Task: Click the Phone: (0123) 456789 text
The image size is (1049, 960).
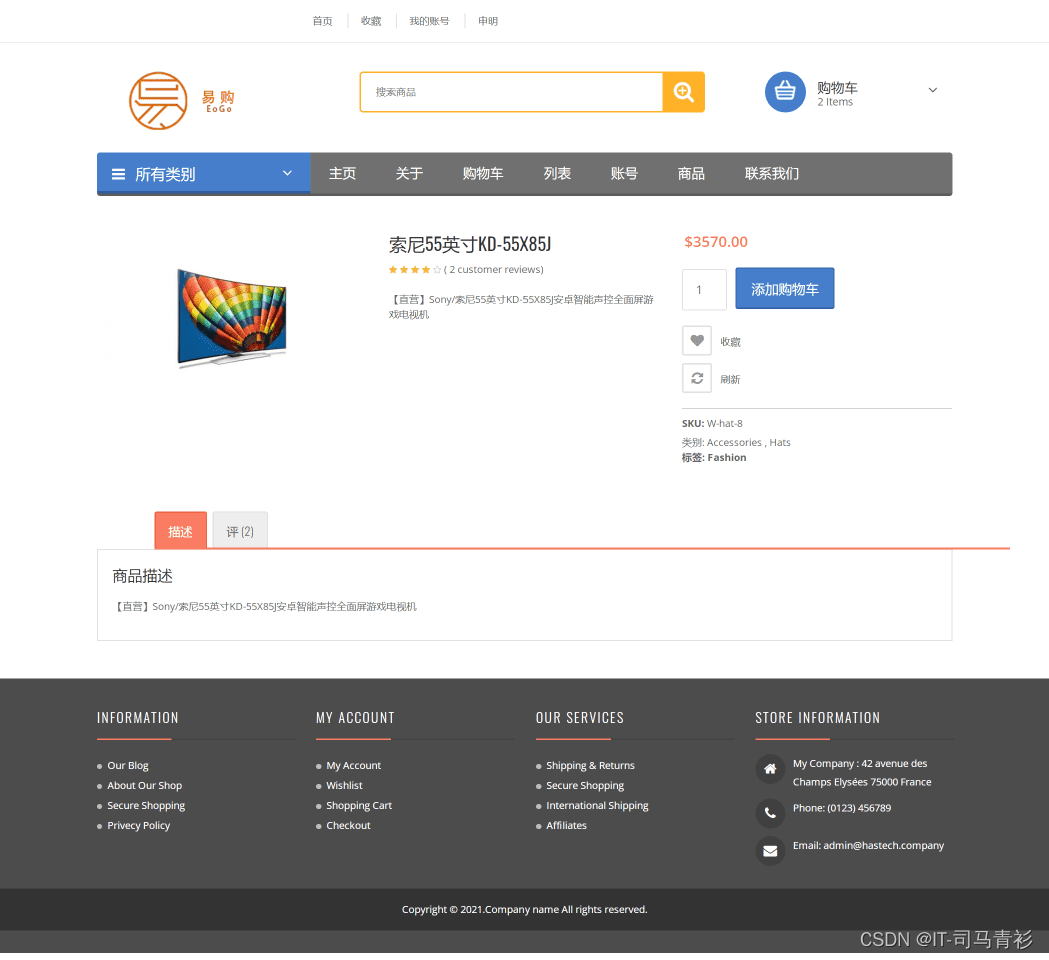Action: 842,808
